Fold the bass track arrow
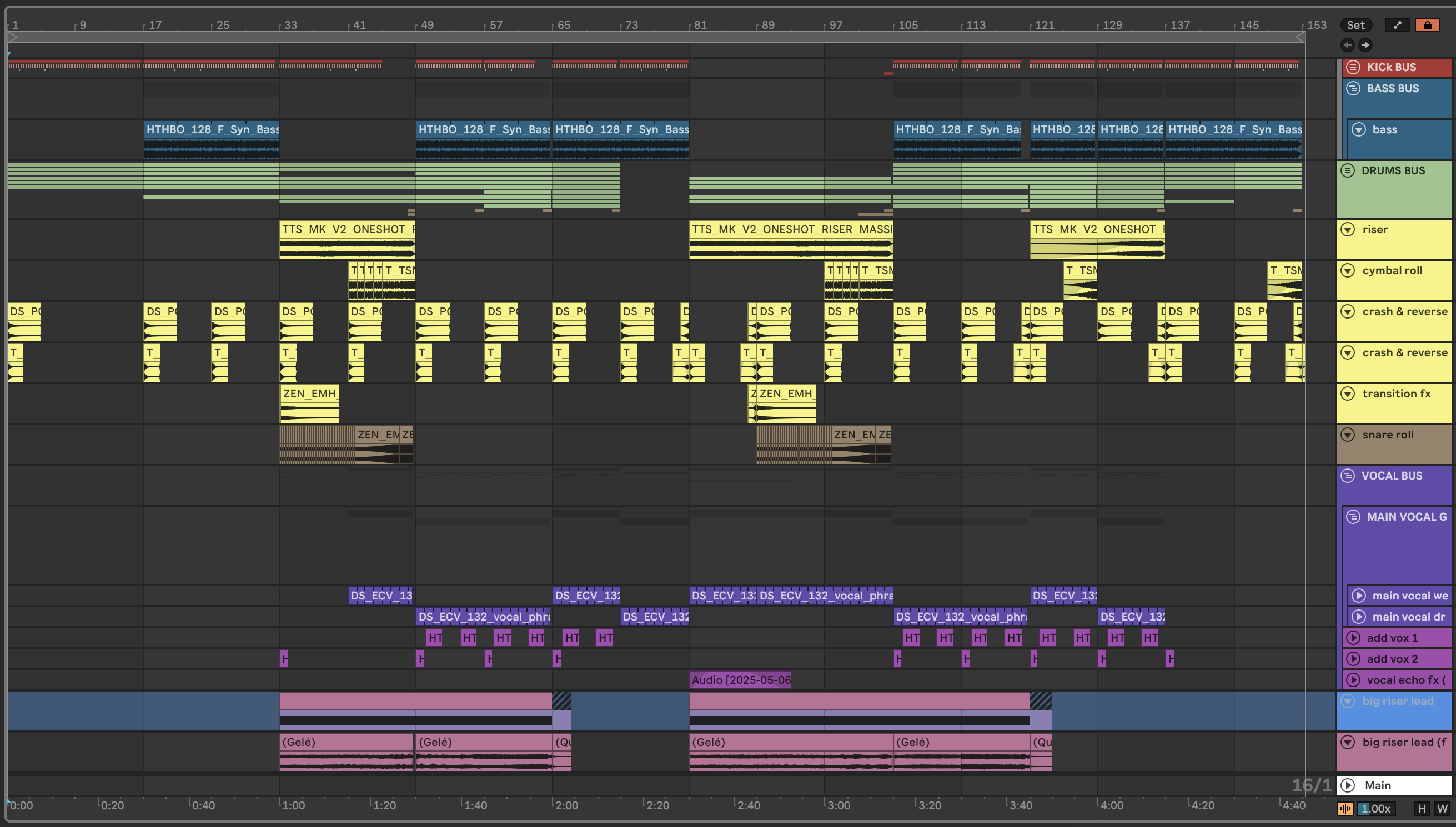1456x827 pixels. [x=1358, y=129]
